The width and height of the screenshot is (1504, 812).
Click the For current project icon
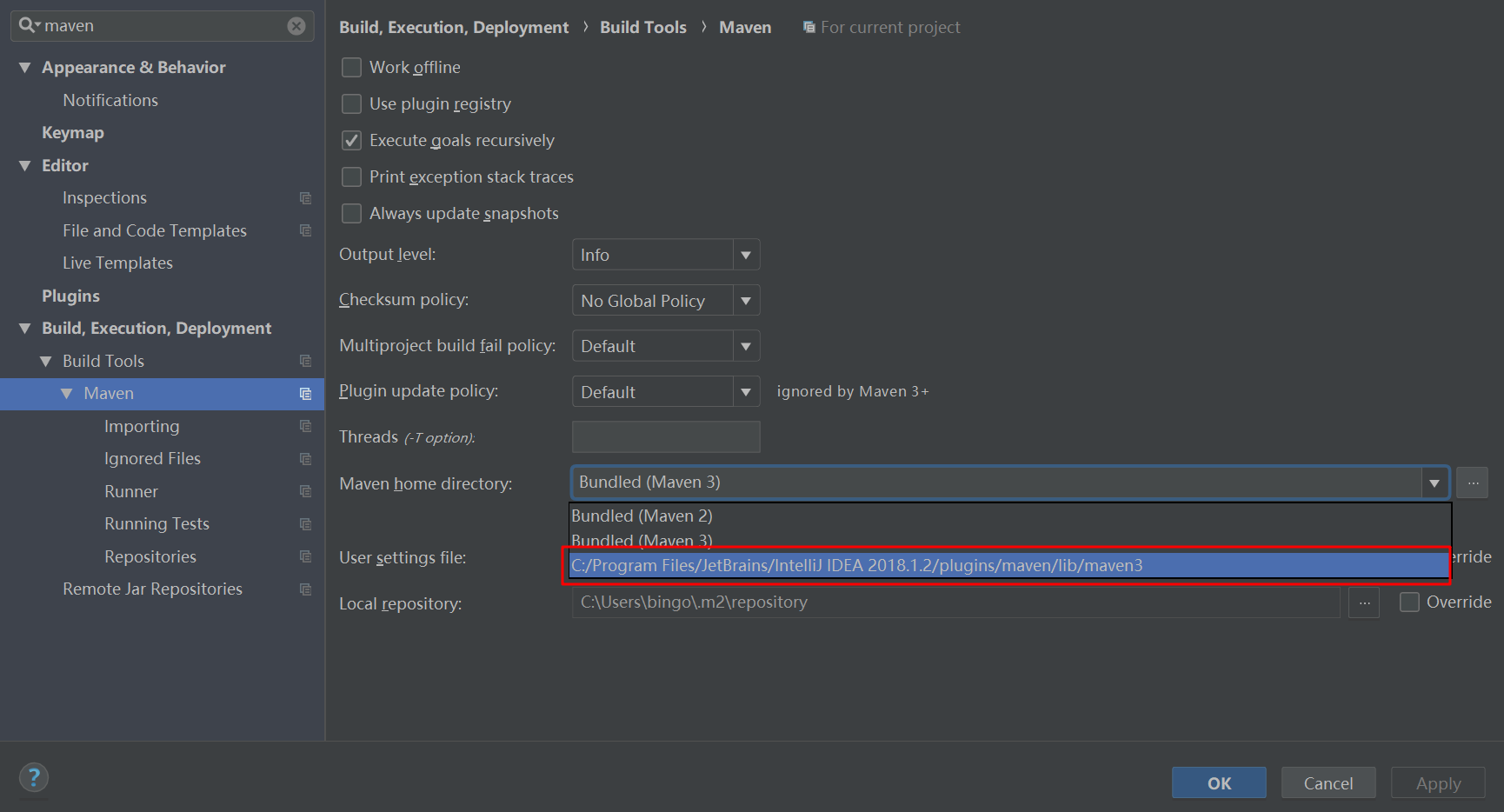809,28
